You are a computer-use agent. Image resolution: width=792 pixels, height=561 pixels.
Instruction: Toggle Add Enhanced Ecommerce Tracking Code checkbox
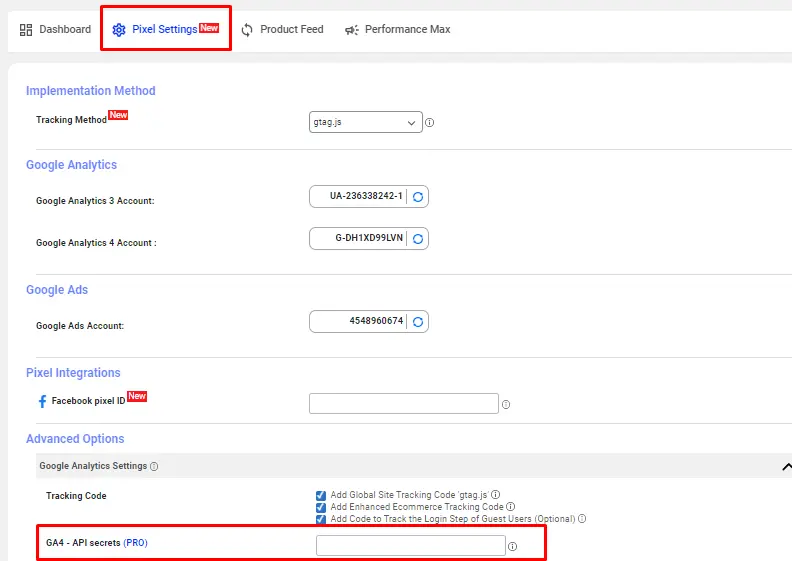coord(321,507)
